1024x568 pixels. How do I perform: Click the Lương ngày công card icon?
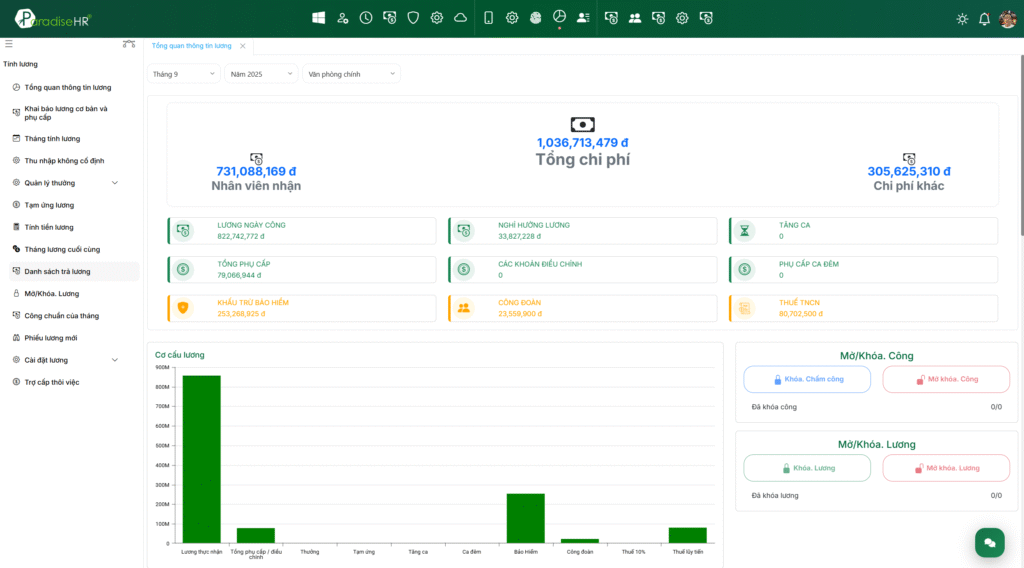point(184,230)
